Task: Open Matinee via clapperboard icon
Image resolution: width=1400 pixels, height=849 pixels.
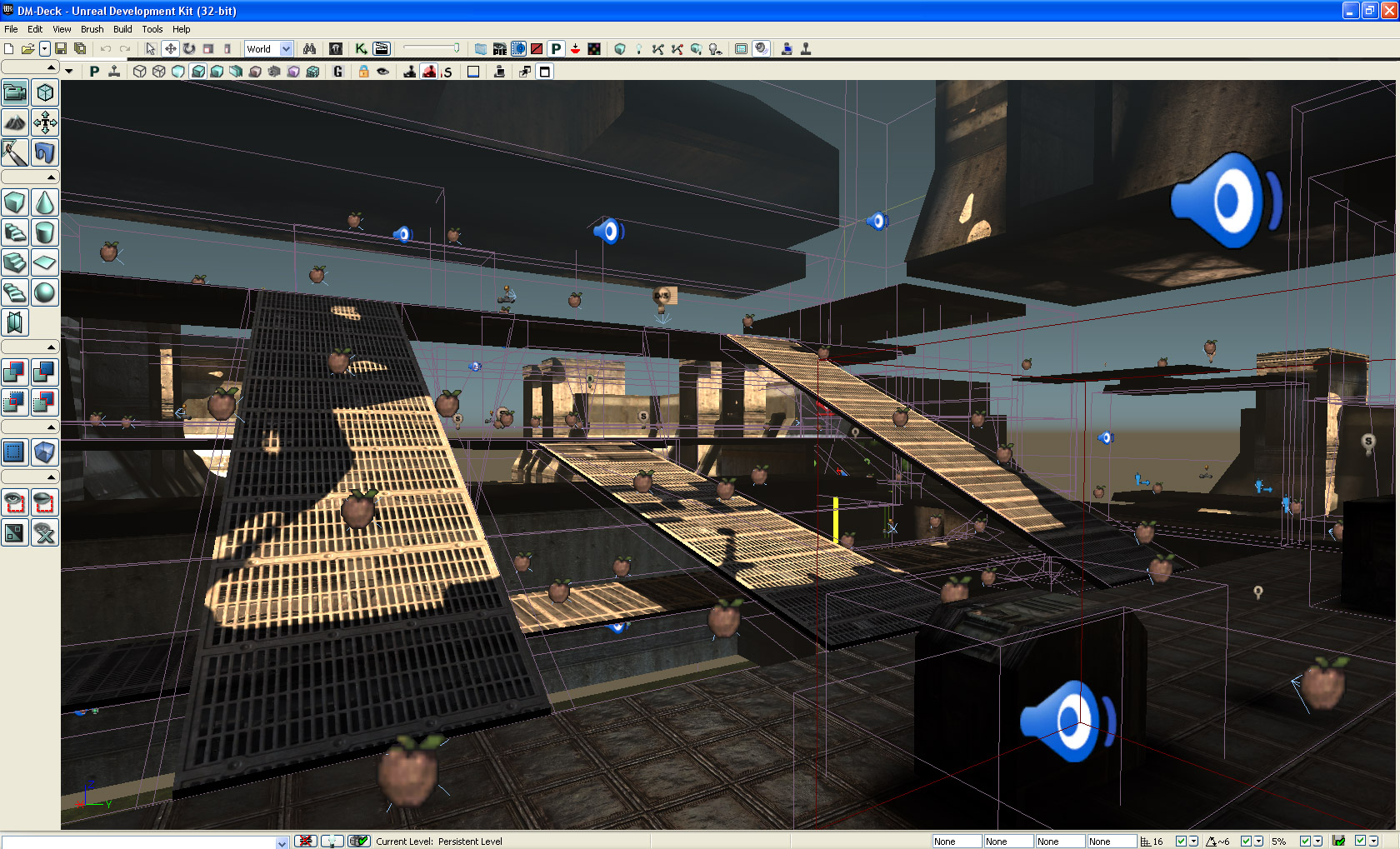Action: (x=381, y=48)
